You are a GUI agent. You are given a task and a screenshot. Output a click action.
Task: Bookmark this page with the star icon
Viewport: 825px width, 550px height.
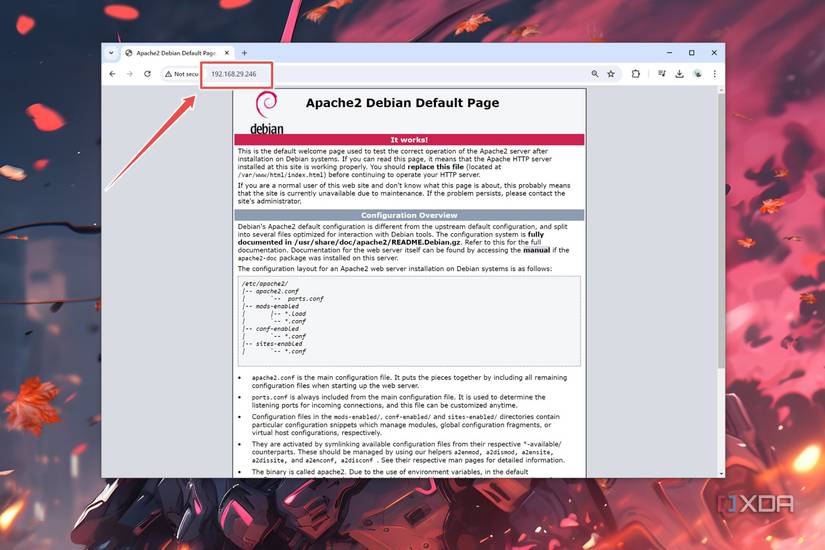(611, 74)
